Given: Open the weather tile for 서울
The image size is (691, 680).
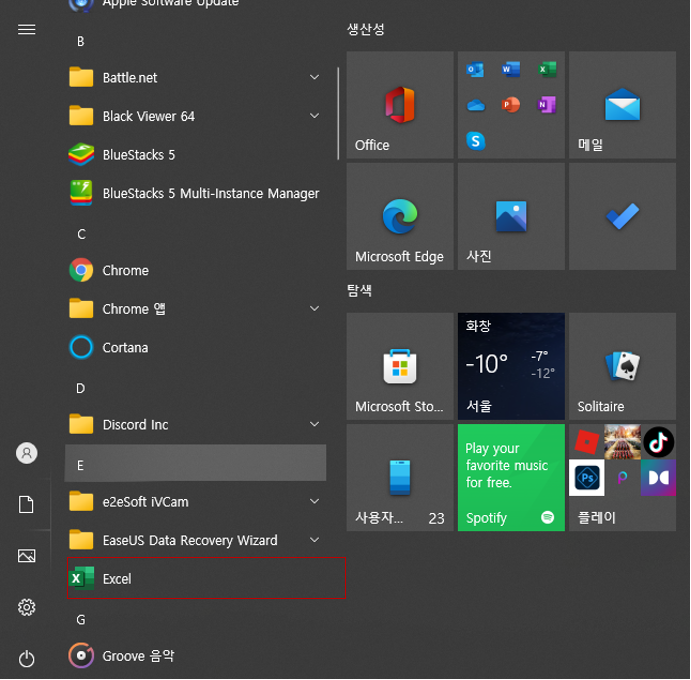Looking at the screenshot, I should pos(511,366).
